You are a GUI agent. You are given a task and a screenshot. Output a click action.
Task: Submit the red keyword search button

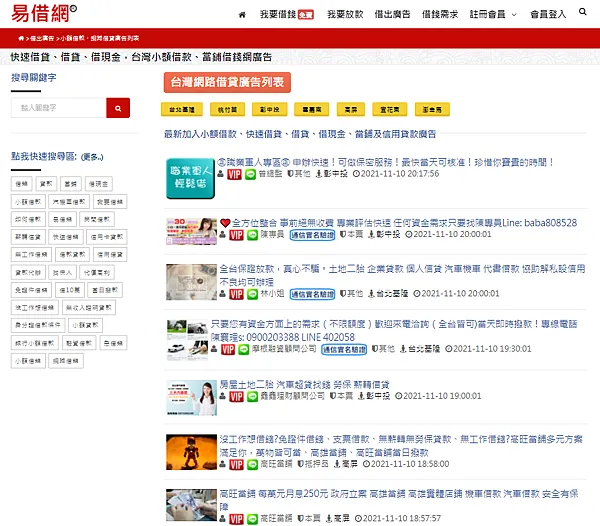(x=118, y=108)
